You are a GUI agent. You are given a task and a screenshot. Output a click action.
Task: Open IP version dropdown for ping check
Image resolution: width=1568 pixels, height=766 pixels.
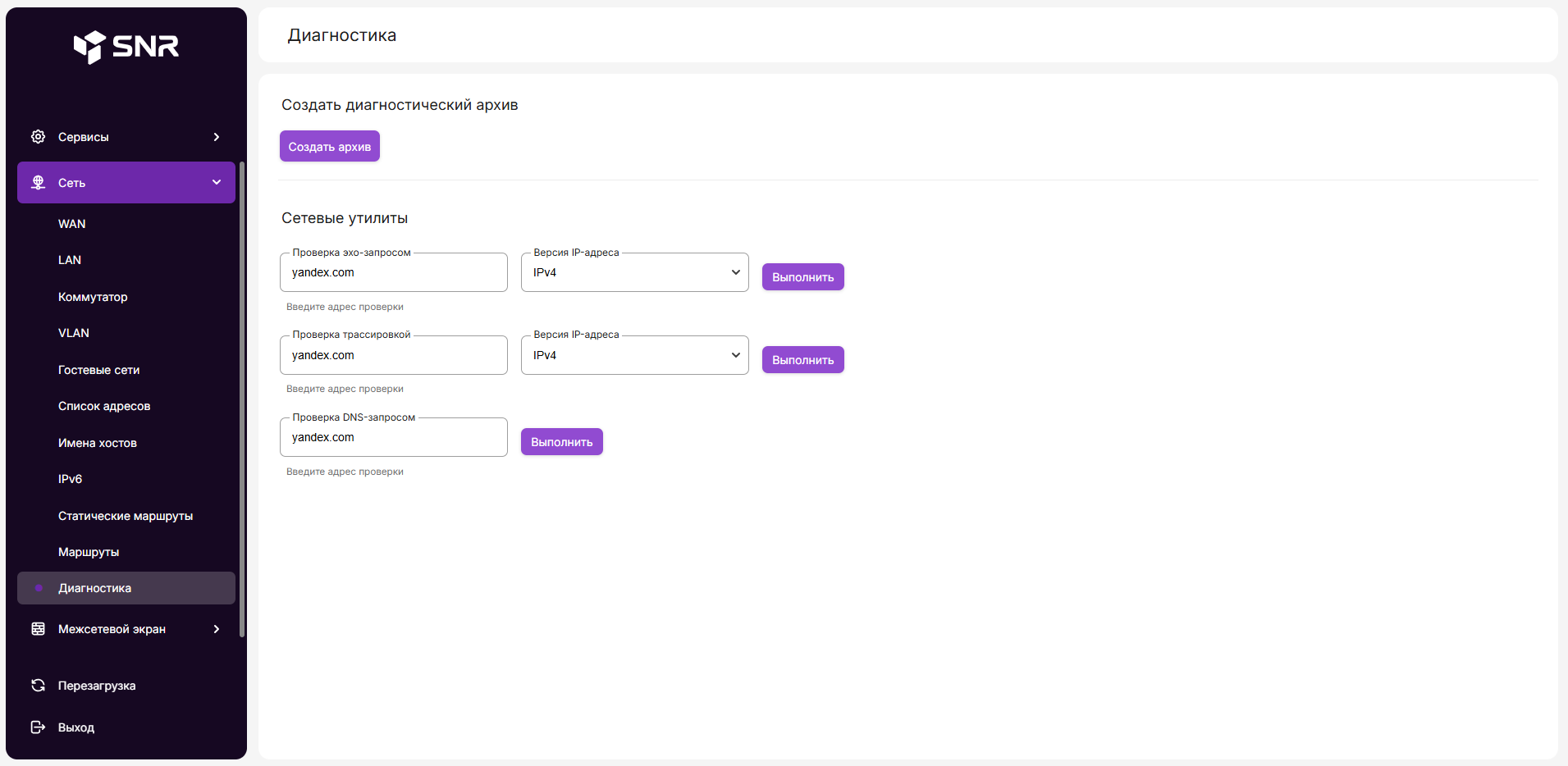coord(634,273)
